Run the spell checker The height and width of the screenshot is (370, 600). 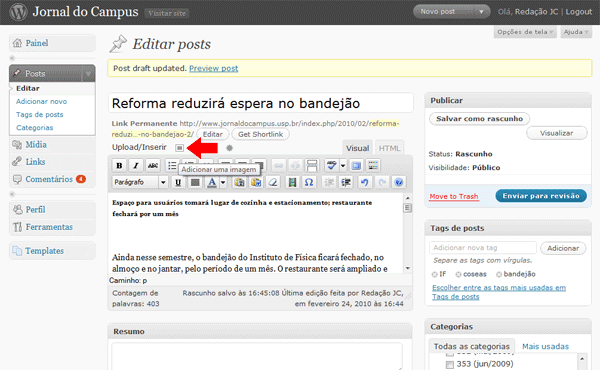click(331, 166)
